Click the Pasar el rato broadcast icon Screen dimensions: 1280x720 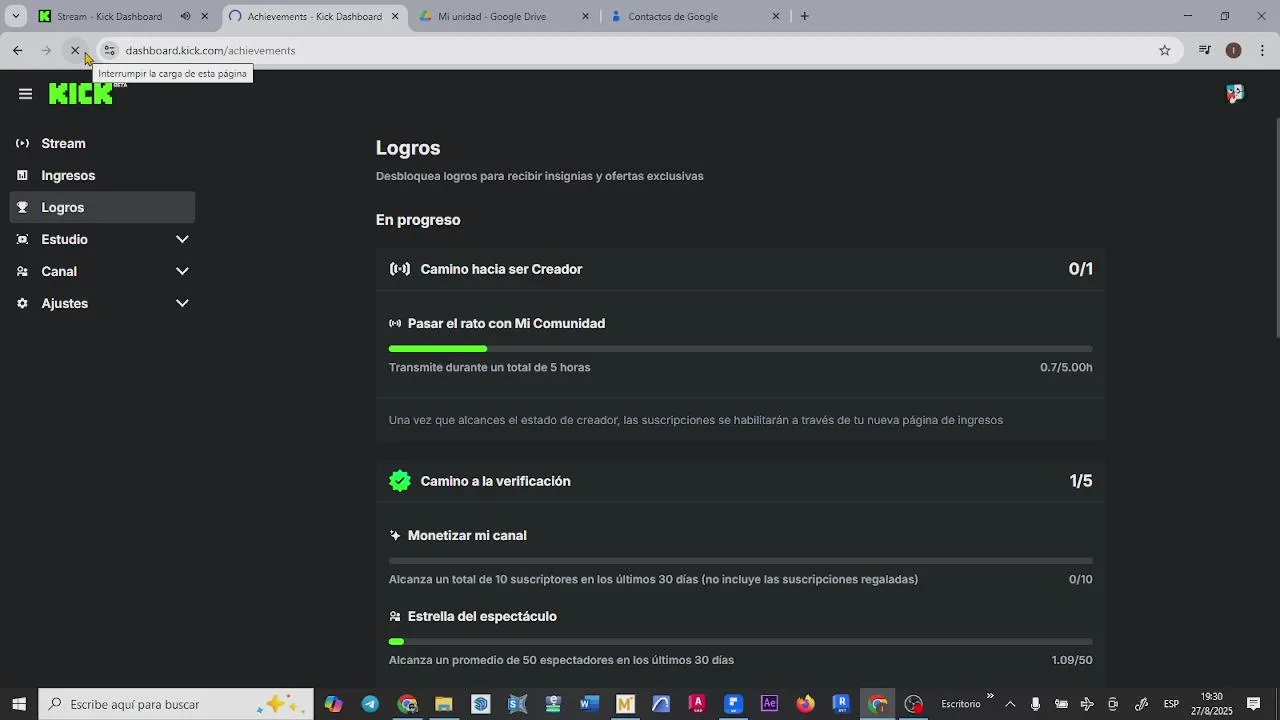[395, 323]
